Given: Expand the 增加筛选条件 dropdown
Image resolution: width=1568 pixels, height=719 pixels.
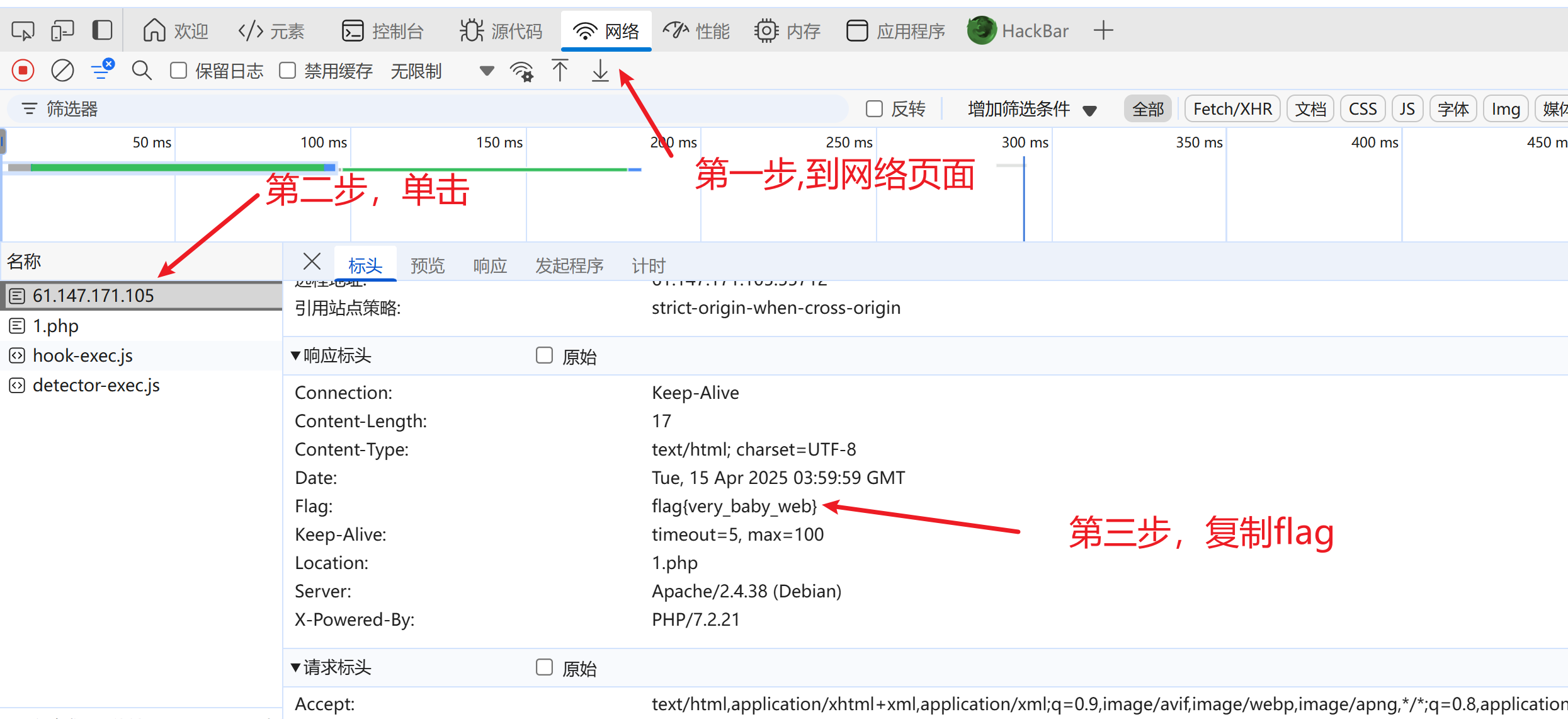Looking at the screenshot, I should pos(1032,110).
